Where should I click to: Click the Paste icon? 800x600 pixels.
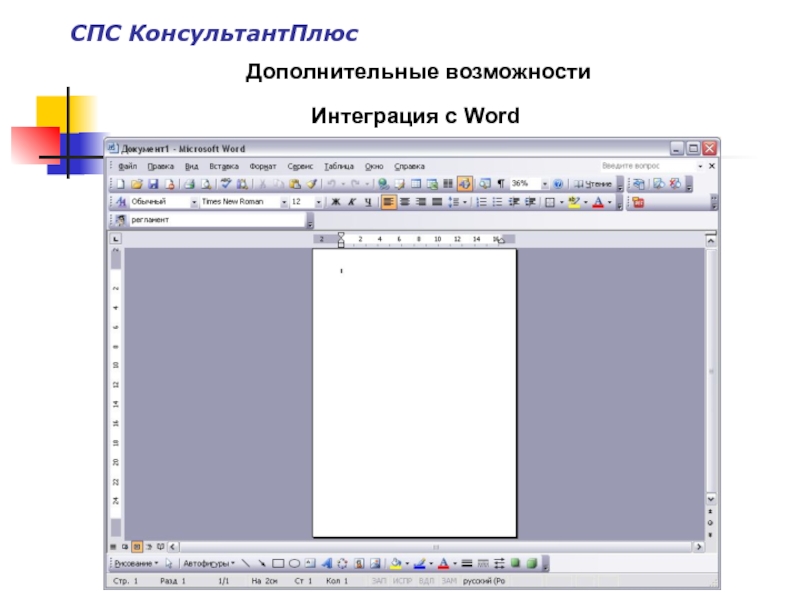[295, 184]
